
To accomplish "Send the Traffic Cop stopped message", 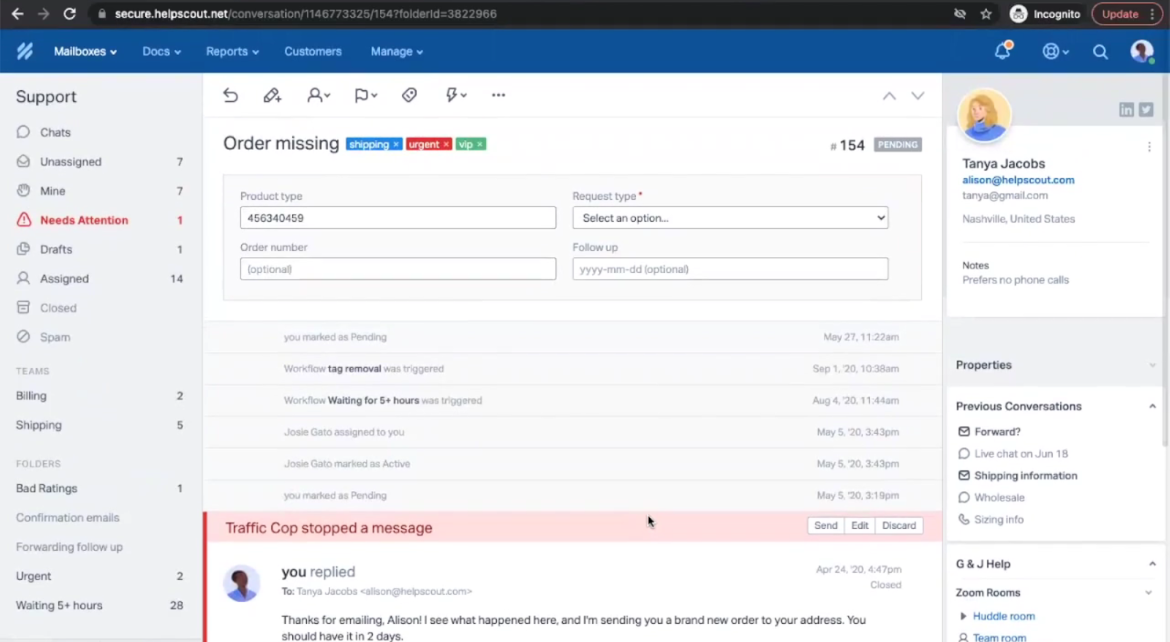I will pos(825,526).
